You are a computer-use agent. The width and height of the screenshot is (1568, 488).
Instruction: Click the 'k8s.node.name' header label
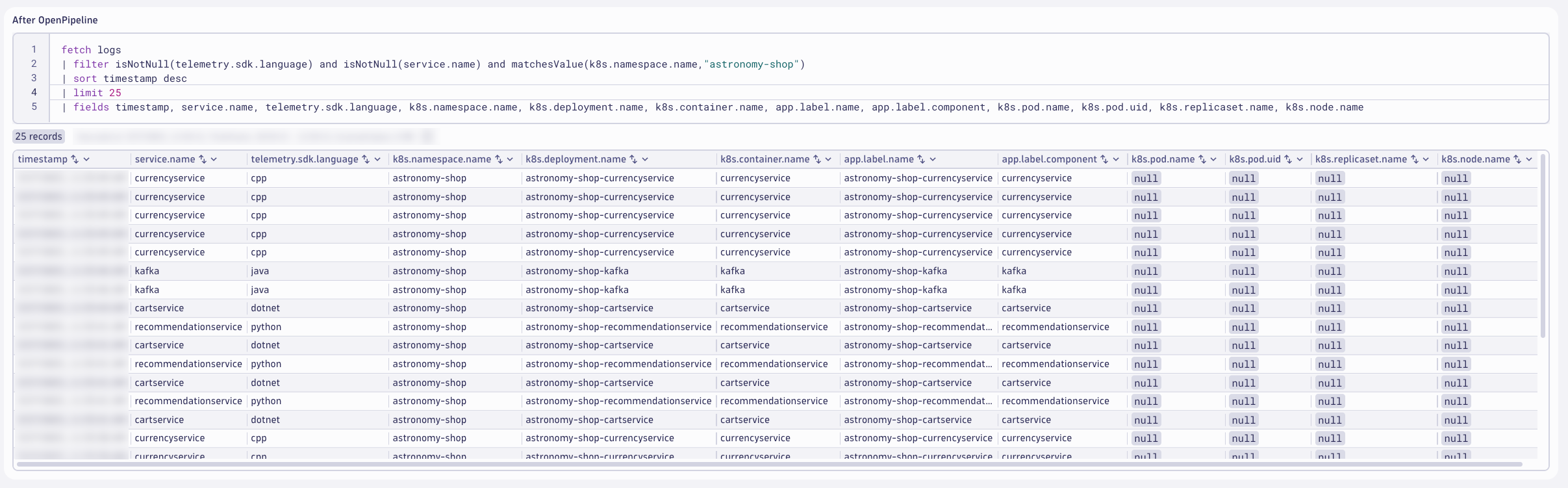1476,159
